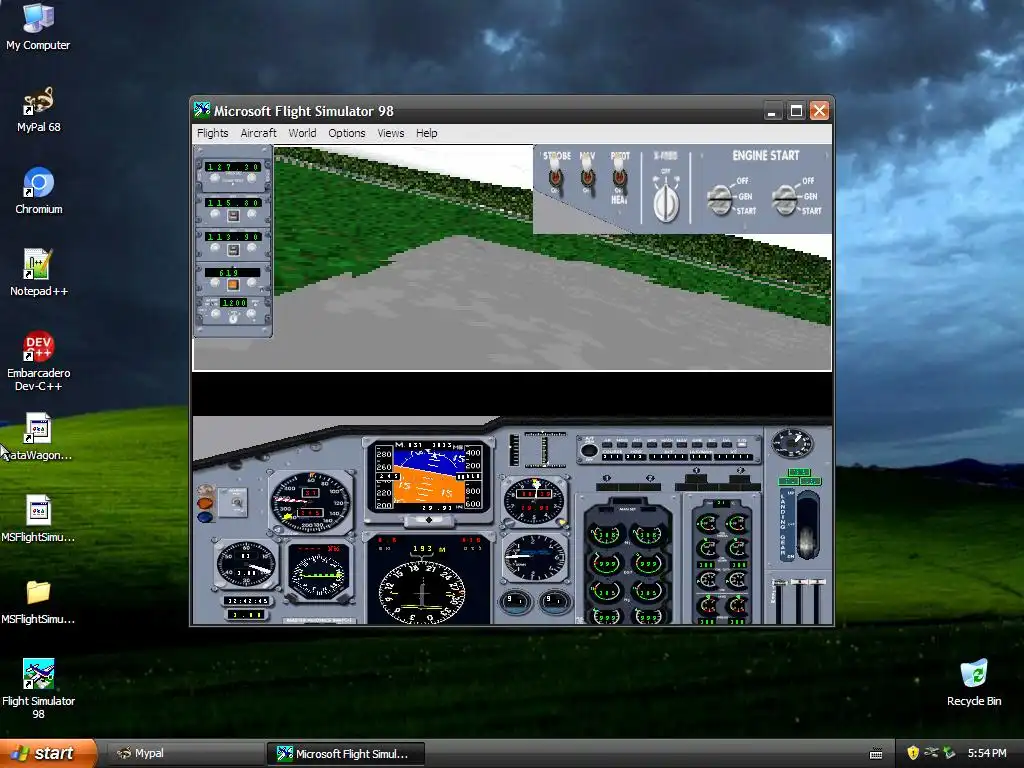Click the security shield tray icon
Image resolution: width=1024 pixels, height=768 pixels.
(x=913, y=753)
